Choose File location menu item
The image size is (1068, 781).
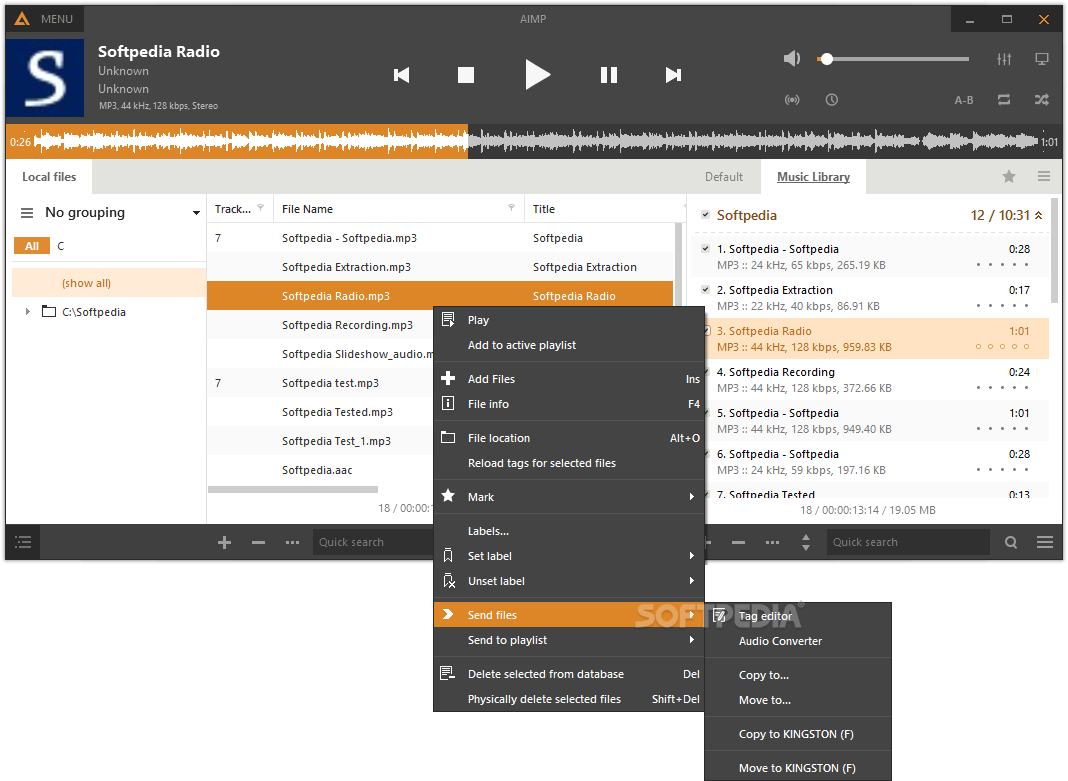click(x=569, y=439)
